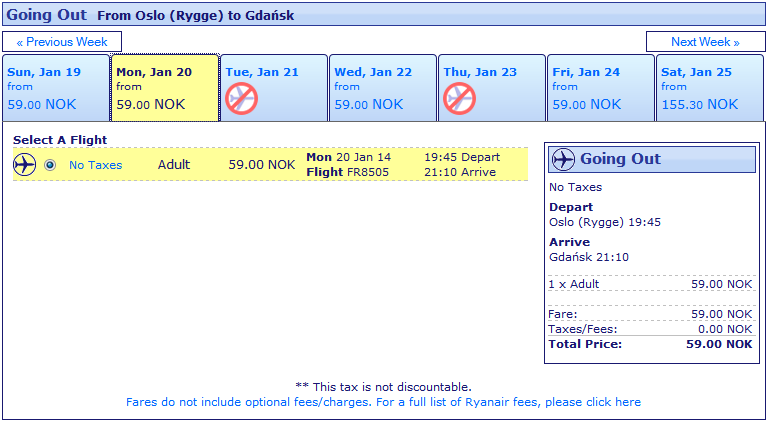Open the No Taxes link in flight row
The height and width of the screenshot is (422, 767).
(x=95, y=165)
